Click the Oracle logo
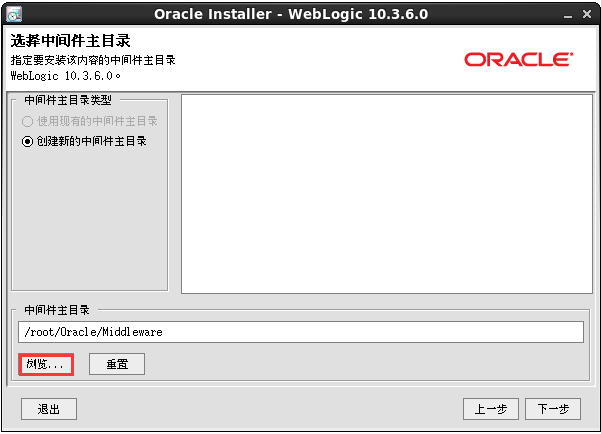601x434 pixels. (x=519, y=59)
